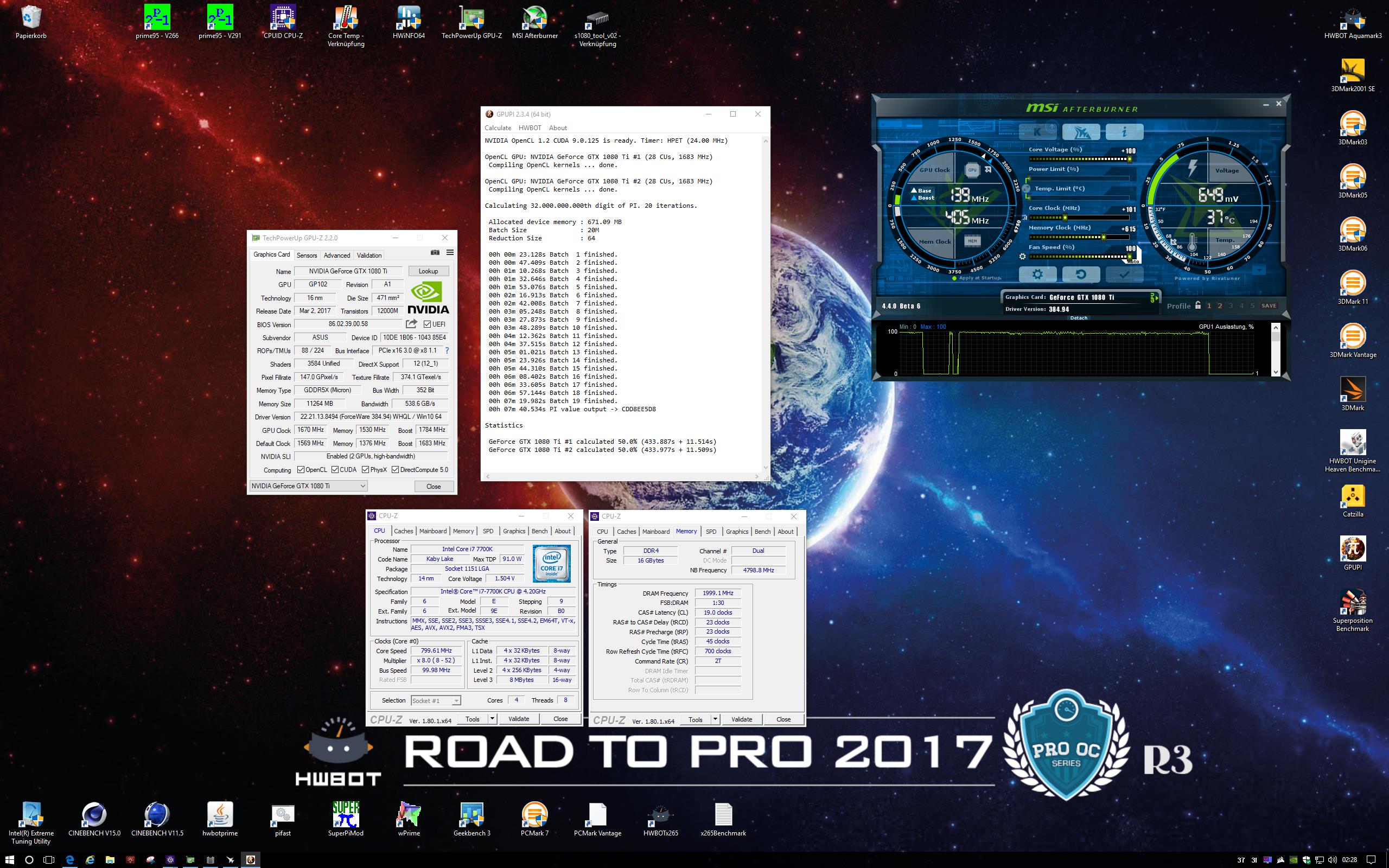Open SPD tab in right CPU-Z window
This screenshot has height=868, width=1389.
coord(711,532)
